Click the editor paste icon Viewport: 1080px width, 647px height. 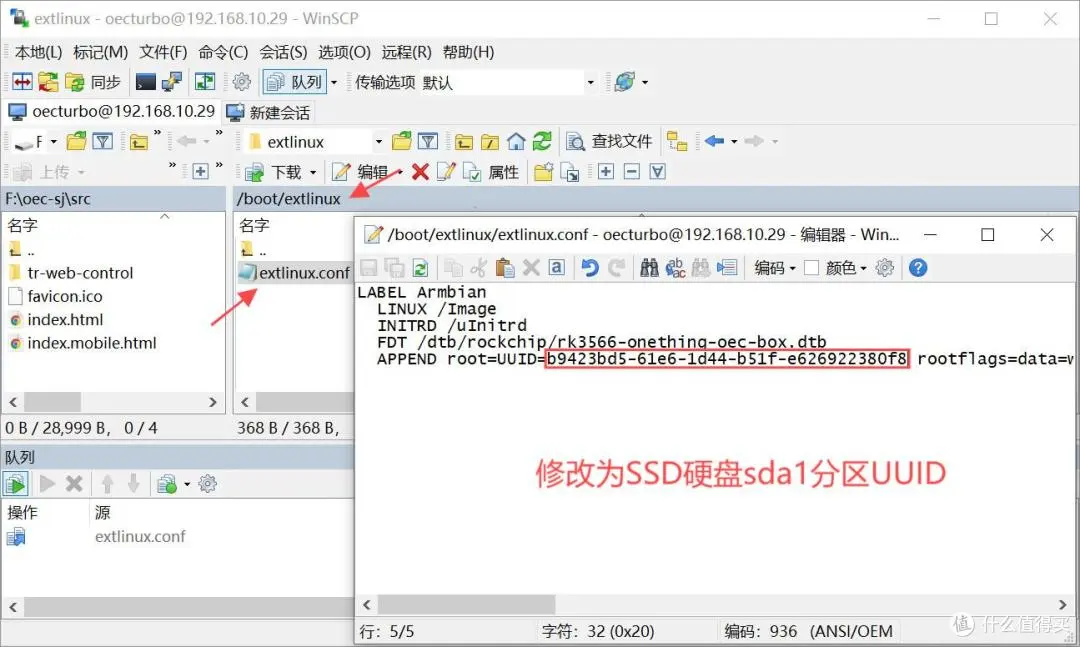coord(505,267)
